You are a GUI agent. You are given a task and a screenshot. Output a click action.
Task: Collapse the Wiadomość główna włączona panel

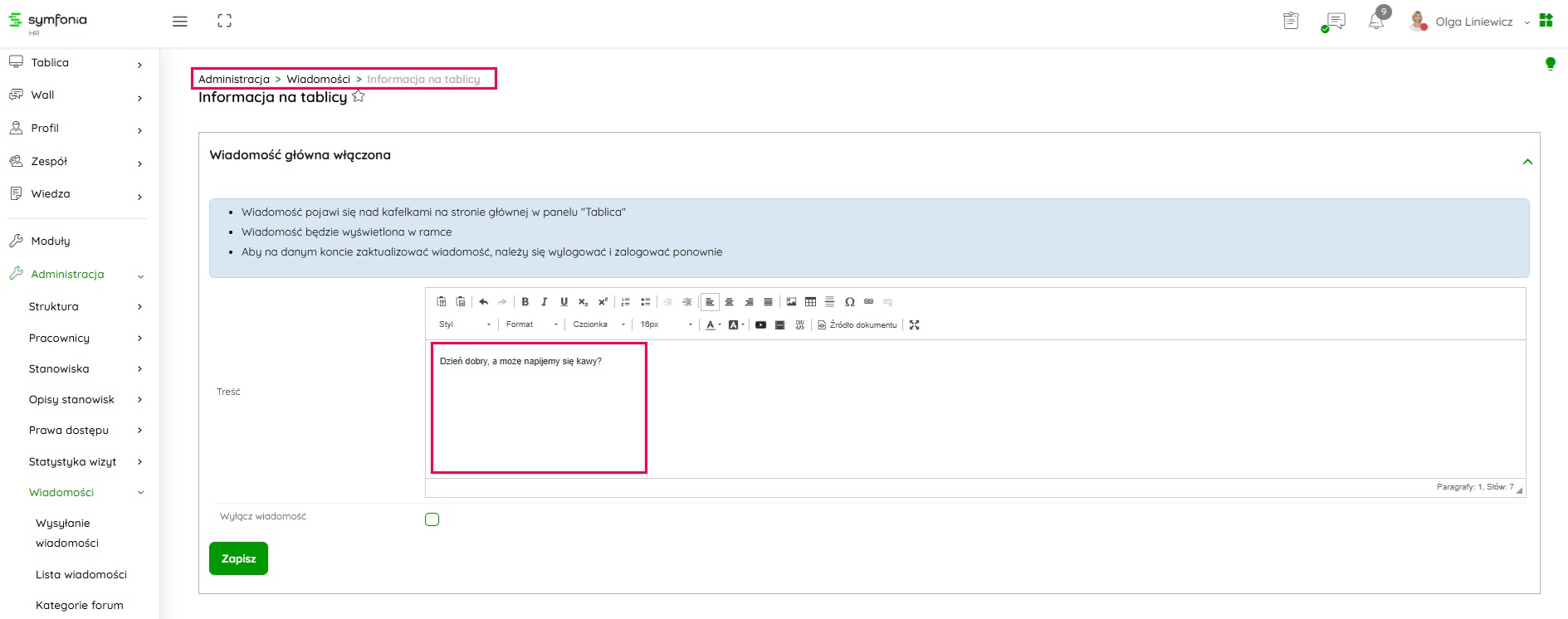[1527, 162]
